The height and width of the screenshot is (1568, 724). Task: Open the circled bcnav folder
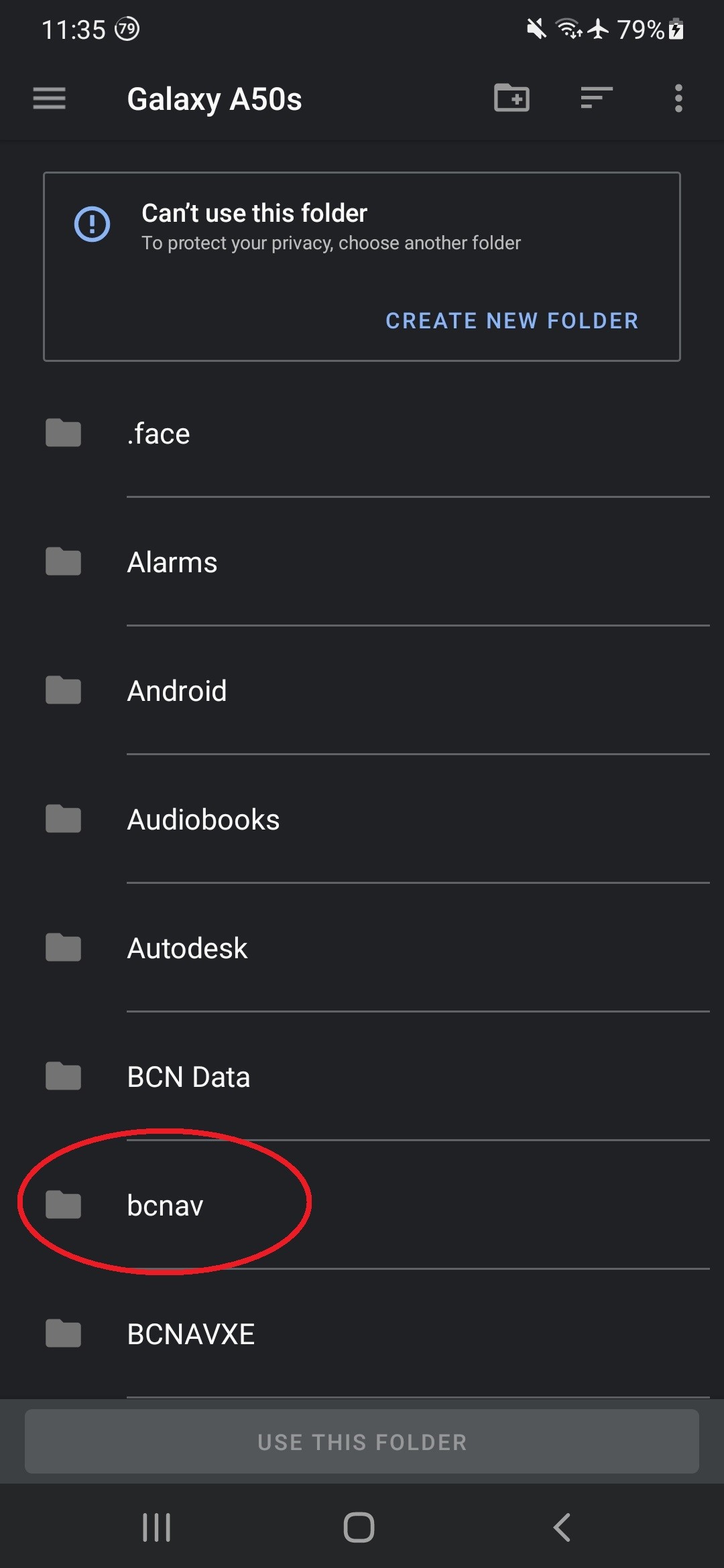[x=165, y=1205]
